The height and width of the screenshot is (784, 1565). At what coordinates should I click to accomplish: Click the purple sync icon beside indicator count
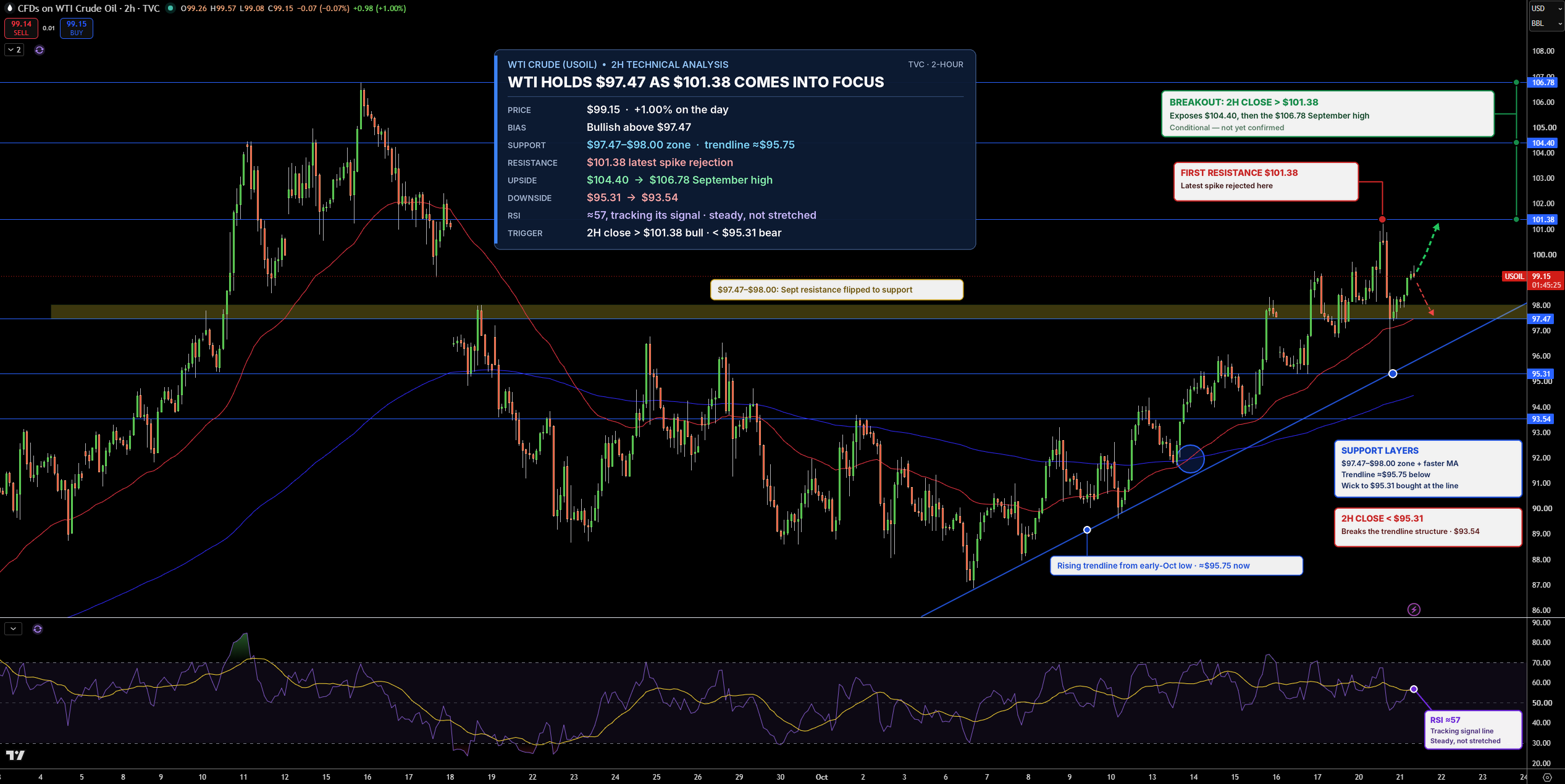40,50
